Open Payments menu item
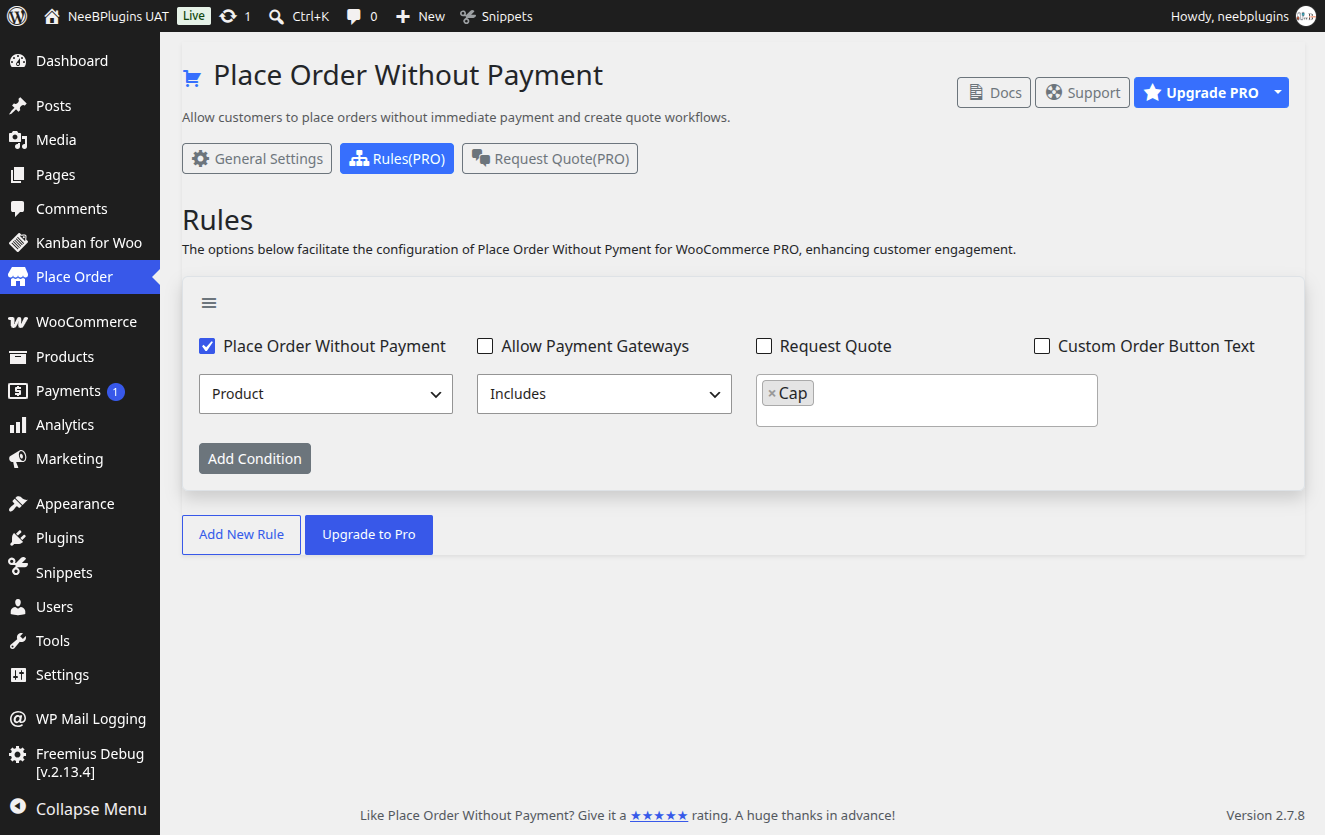Screen dimensions: 1325x835 [80, 391]
